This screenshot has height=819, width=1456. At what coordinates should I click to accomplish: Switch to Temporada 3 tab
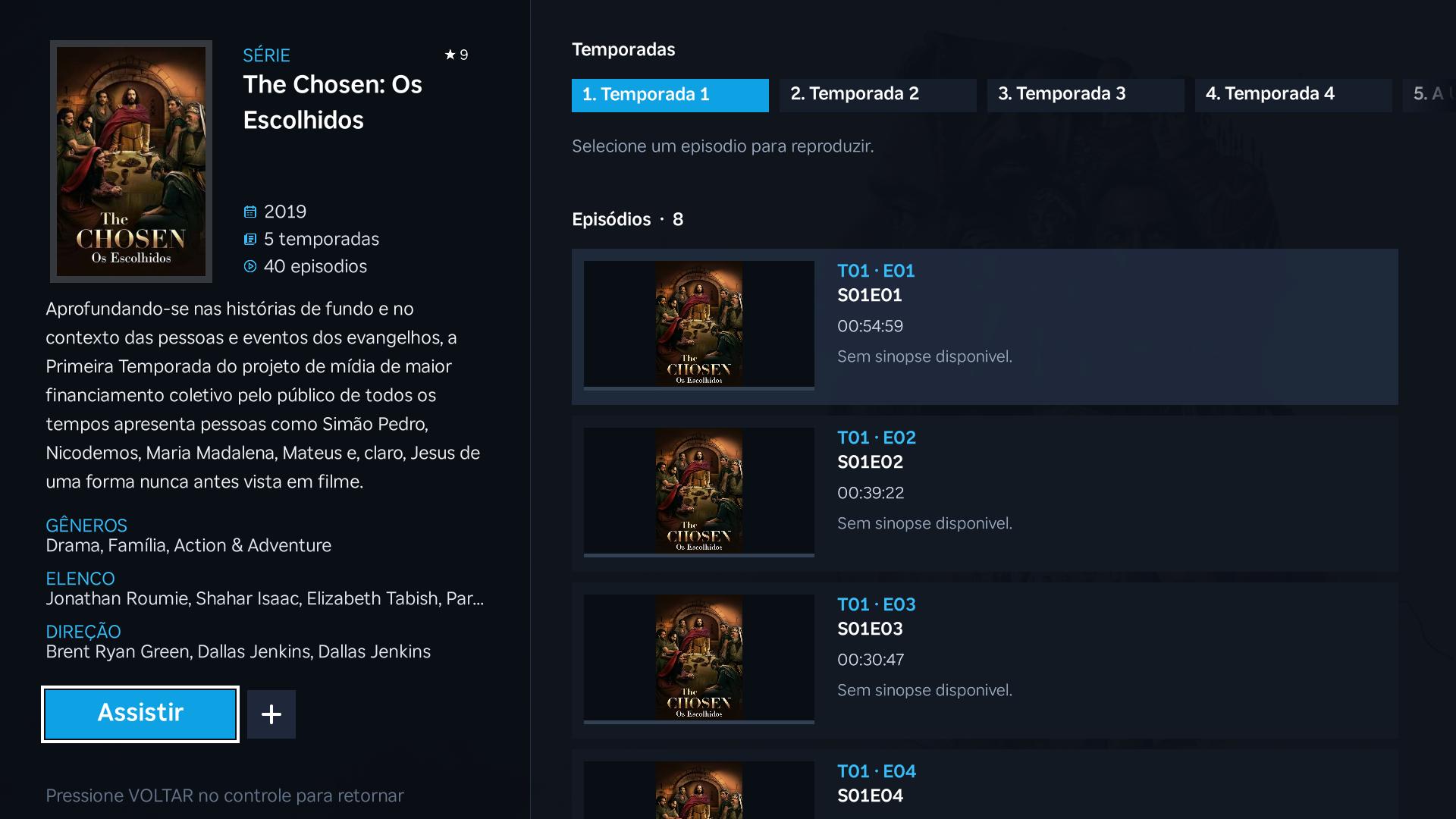coord(1086,95)
